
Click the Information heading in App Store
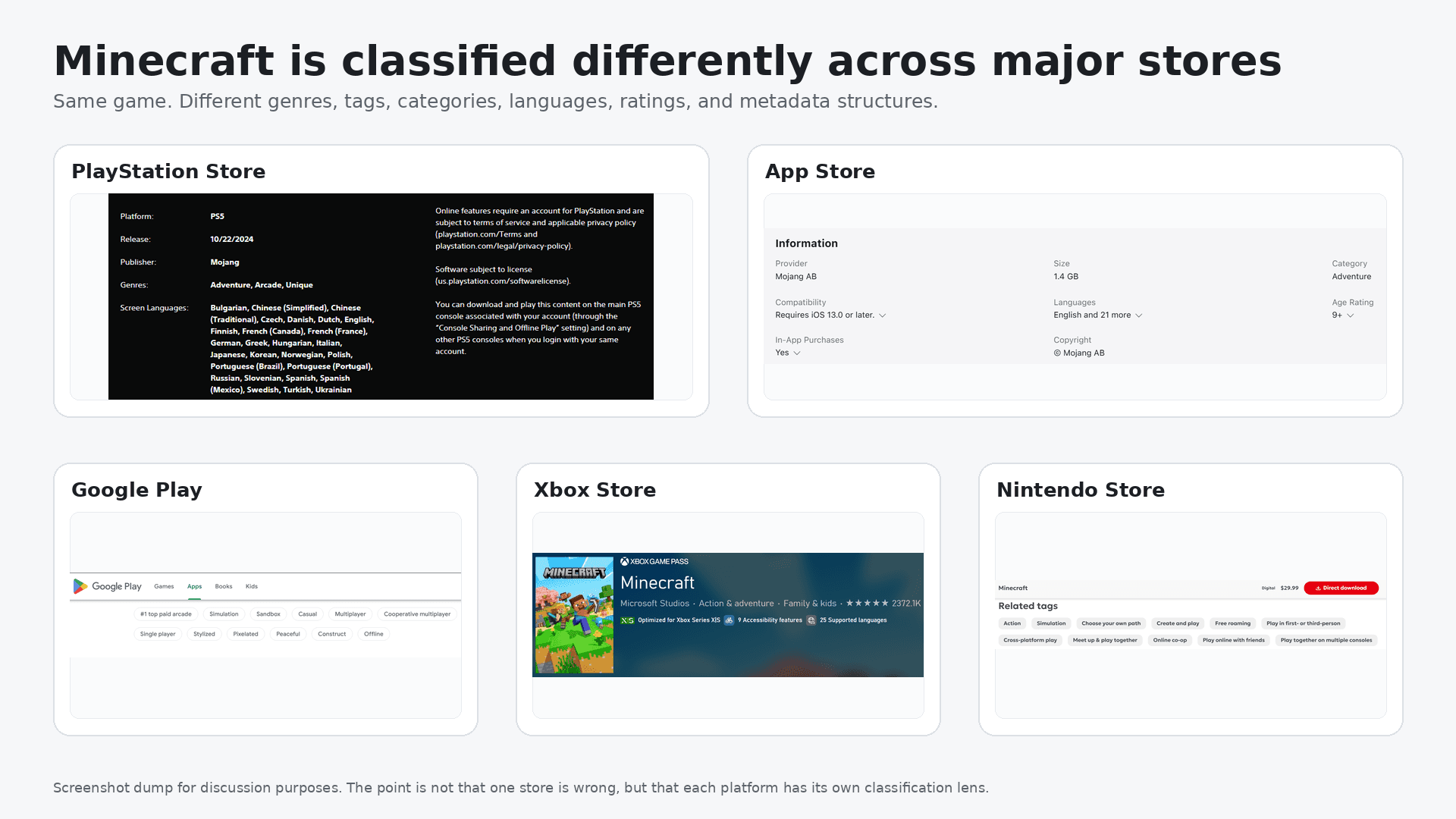[806, 243]
